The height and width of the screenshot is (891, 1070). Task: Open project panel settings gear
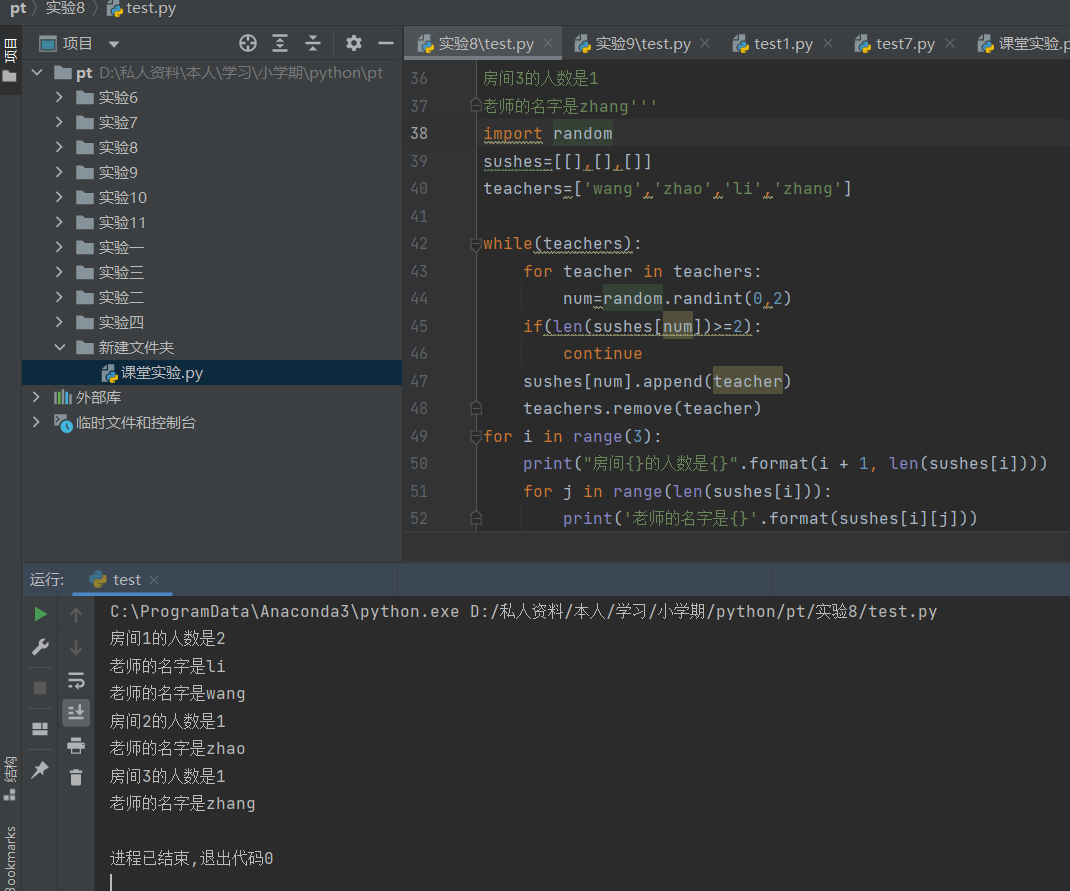point(353,43)
